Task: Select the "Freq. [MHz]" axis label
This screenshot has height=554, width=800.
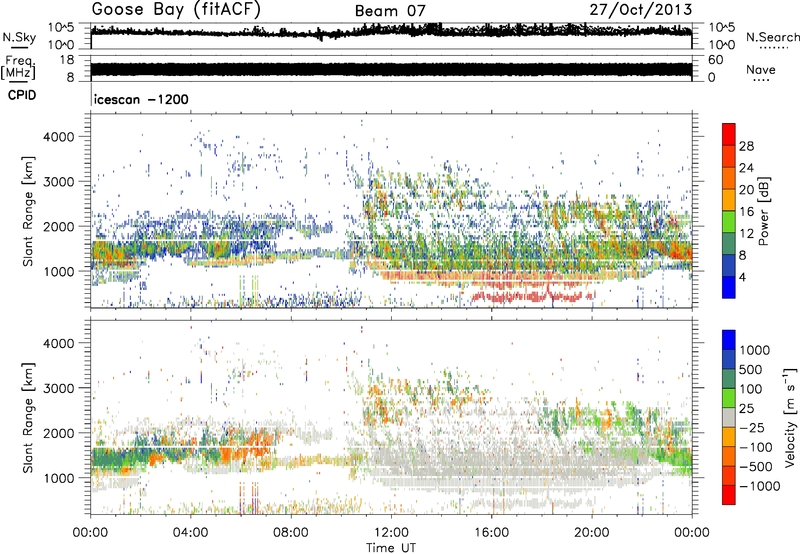Action: coord(18,67)
